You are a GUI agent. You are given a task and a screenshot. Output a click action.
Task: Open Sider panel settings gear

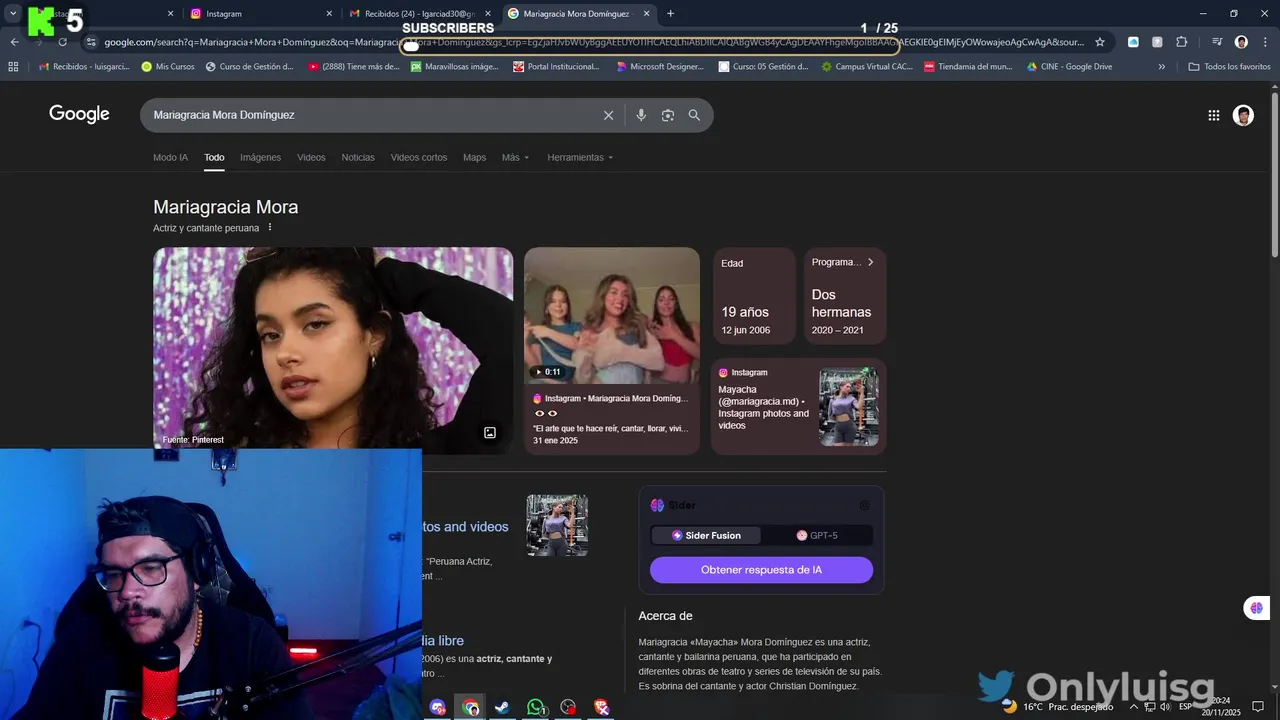pyautogui.click(x=865, y=505)
